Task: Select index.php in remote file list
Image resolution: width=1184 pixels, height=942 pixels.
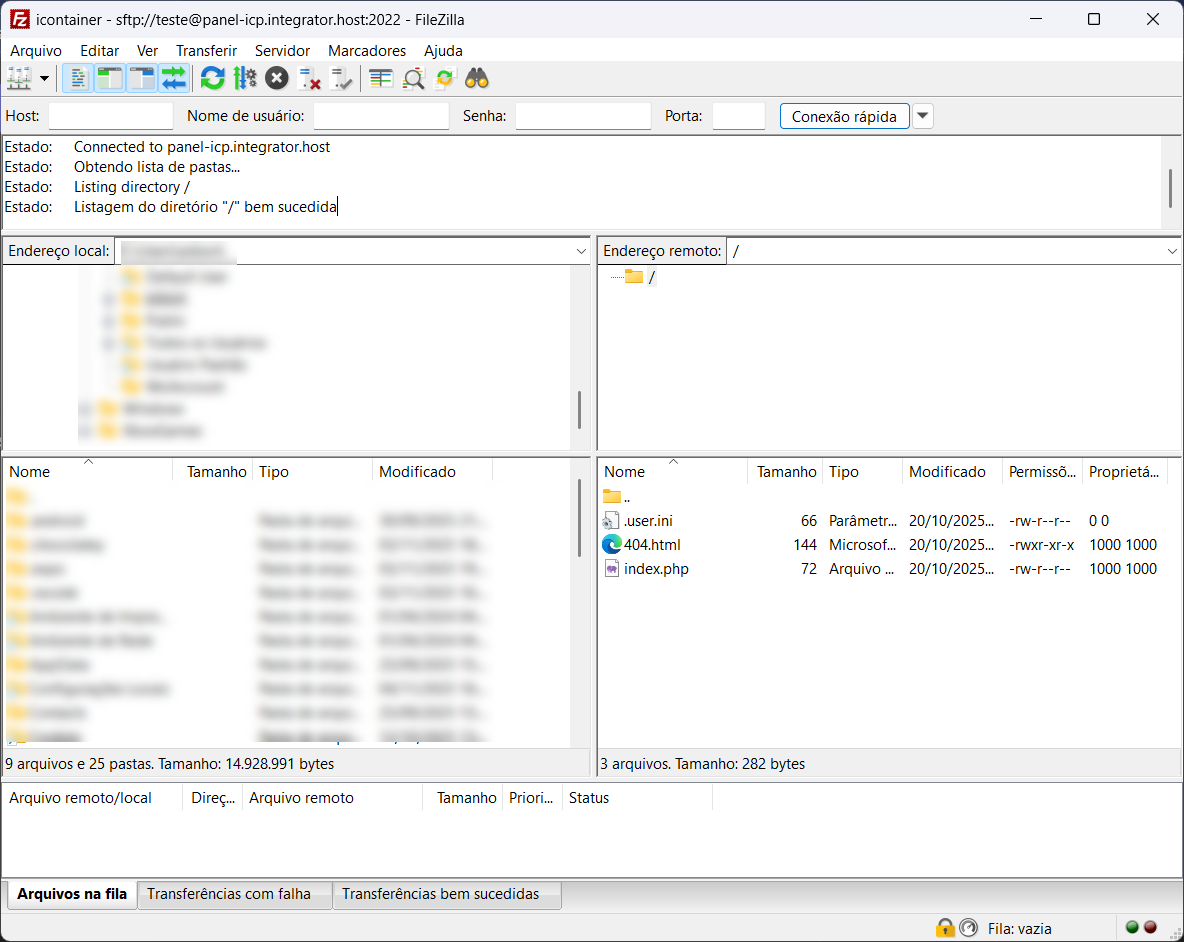Action: (x=656, y=569)
